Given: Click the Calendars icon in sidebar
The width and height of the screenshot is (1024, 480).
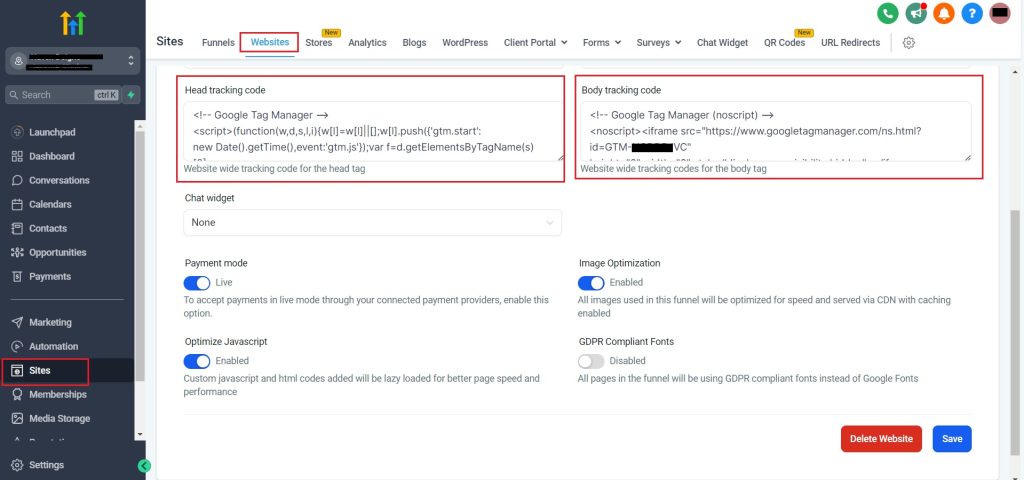Looking at the screenshot, I should (18, 204).
